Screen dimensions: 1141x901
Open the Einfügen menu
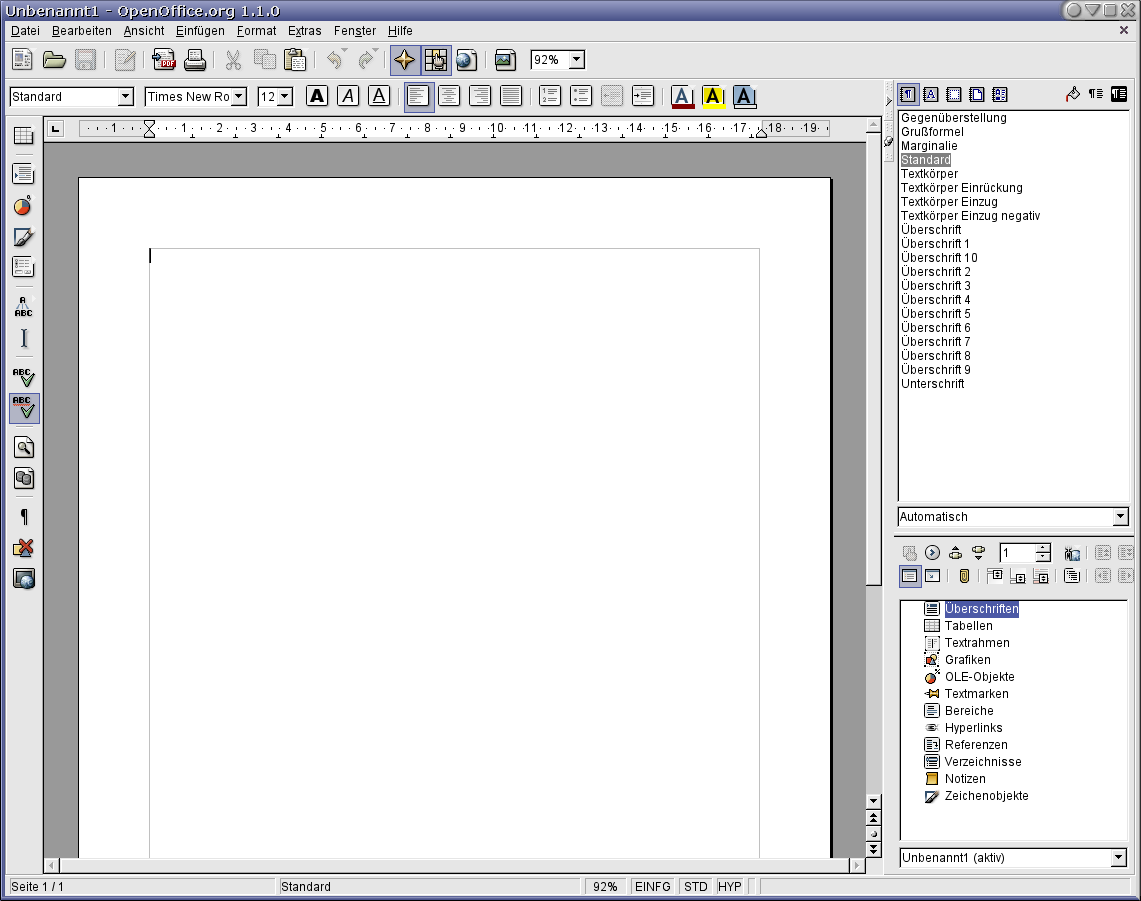[200, 31]
